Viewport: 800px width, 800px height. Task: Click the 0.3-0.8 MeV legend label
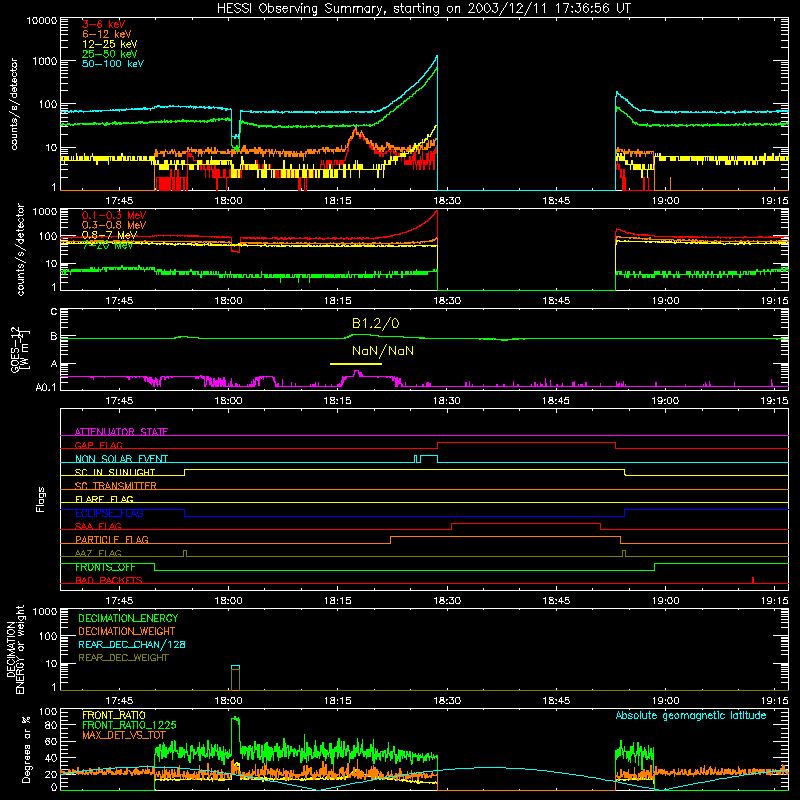[x=114, y=225]
